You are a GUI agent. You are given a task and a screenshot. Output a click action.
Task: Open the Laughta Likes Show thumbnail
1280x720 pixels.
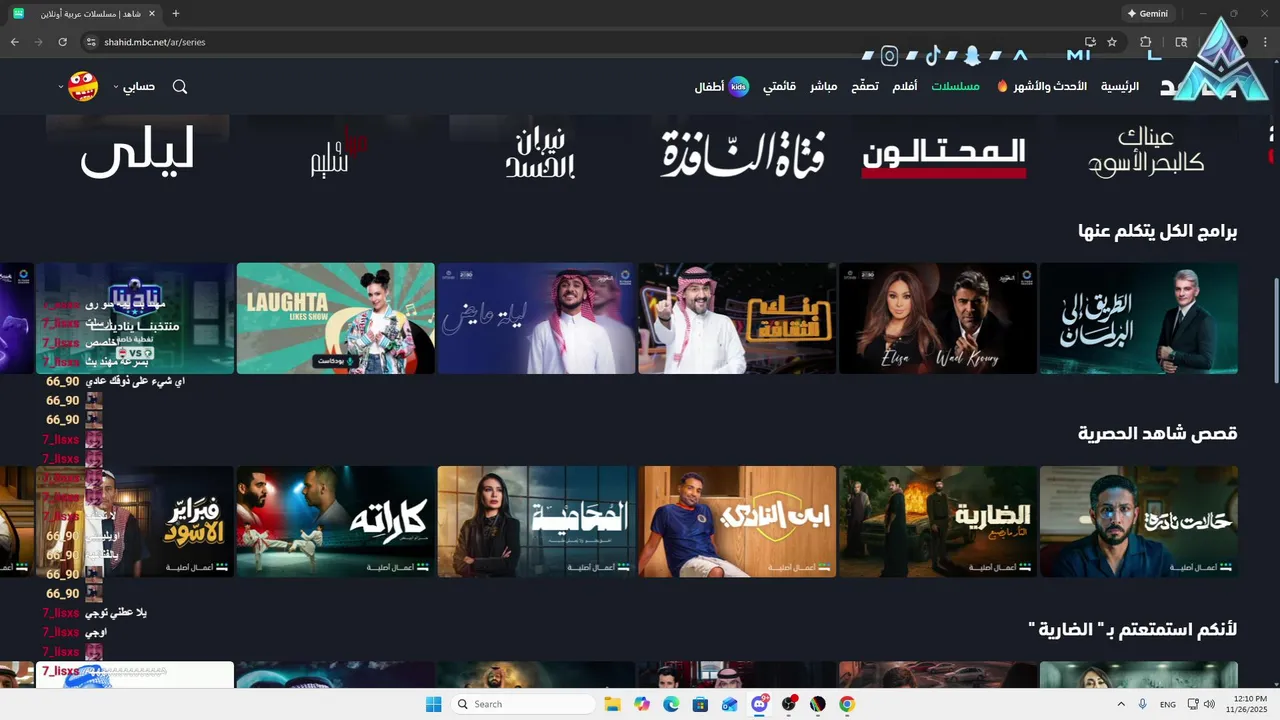click(336, 318)
